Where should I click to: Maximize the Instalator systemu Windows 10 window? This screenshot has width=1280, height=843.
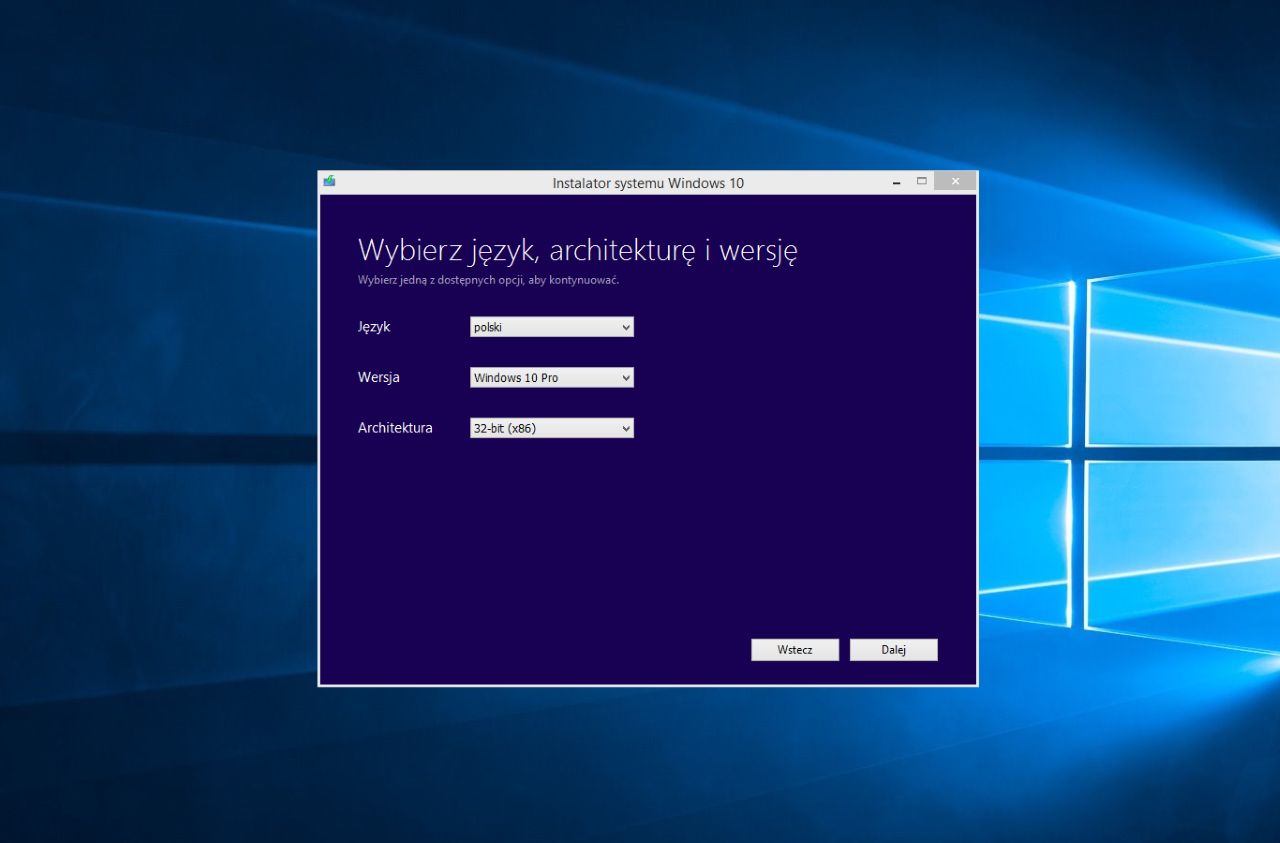click(922, 182)
